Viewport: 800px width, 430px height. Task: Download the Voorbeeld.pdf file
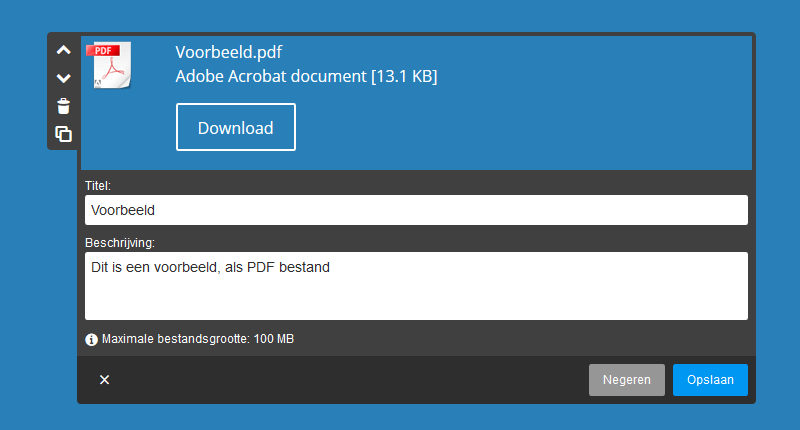(236, 127)
